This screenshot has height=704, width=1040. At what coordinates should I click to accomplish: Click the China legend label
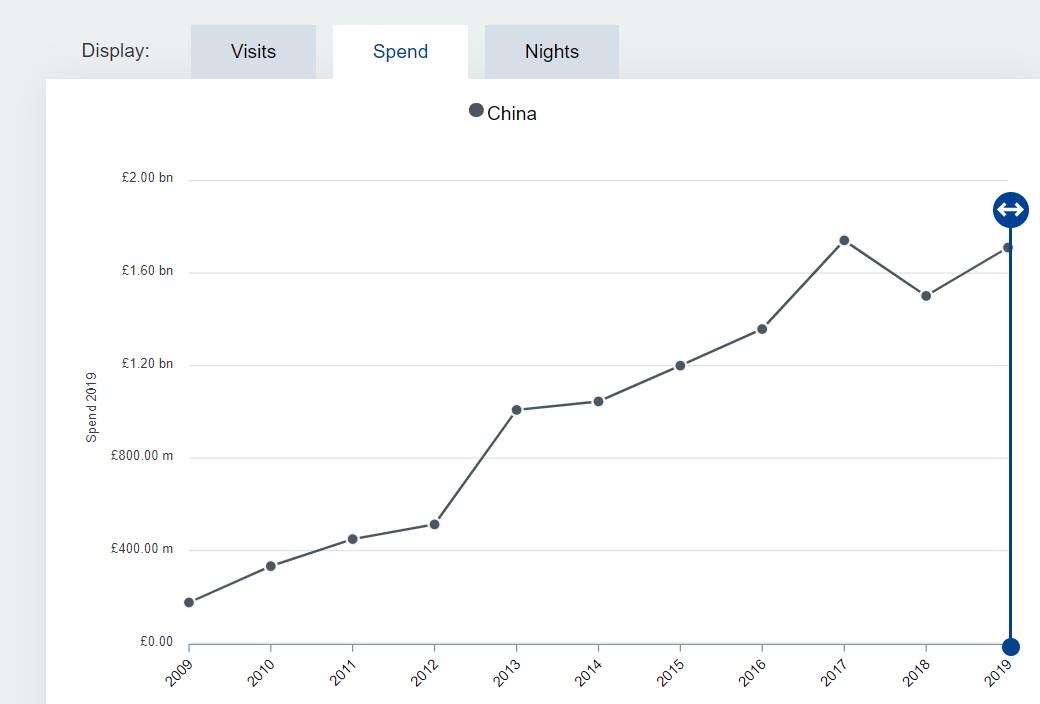click(512, 114)
